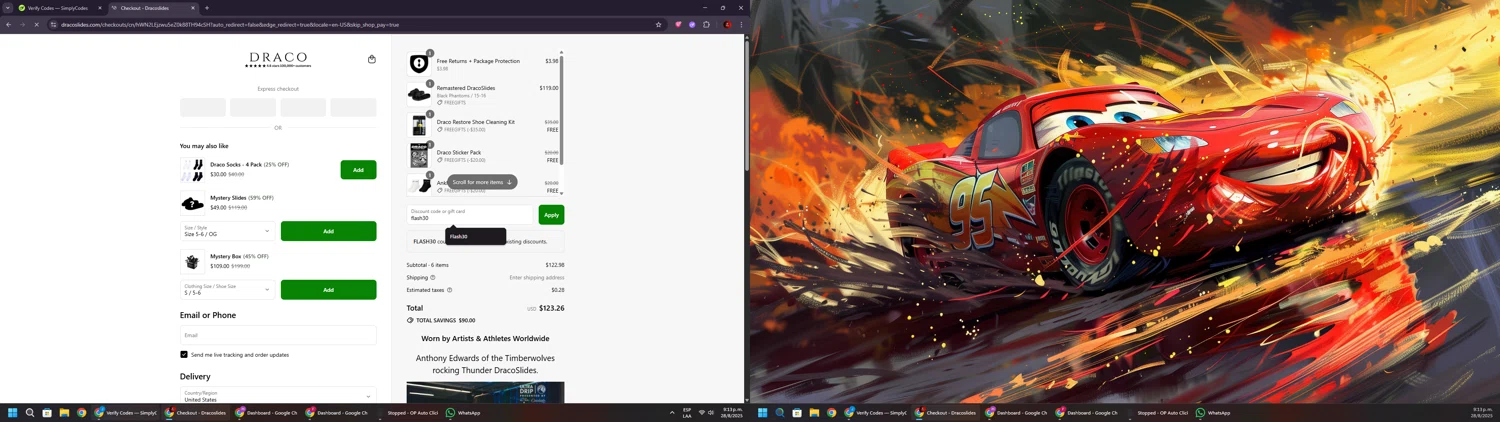Image resolution: width=1500 pixels, height=422 pixels.
Task: Open Search on the browser monitor taskbar
Action: [30, 412]
